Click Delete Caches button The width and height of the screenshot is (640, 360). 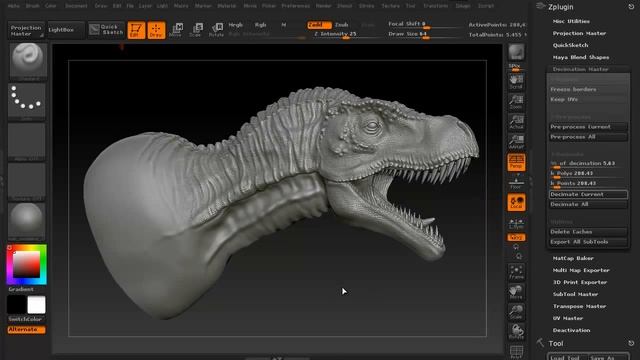[x=588, y=232]
